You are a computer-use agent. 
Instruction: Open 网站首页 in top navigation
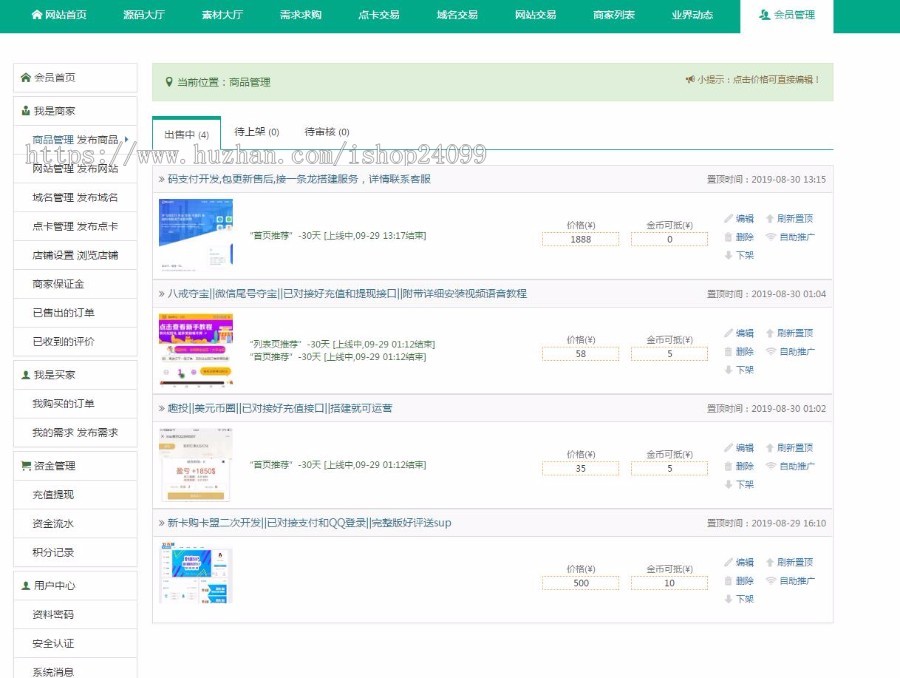coord(59,15)
